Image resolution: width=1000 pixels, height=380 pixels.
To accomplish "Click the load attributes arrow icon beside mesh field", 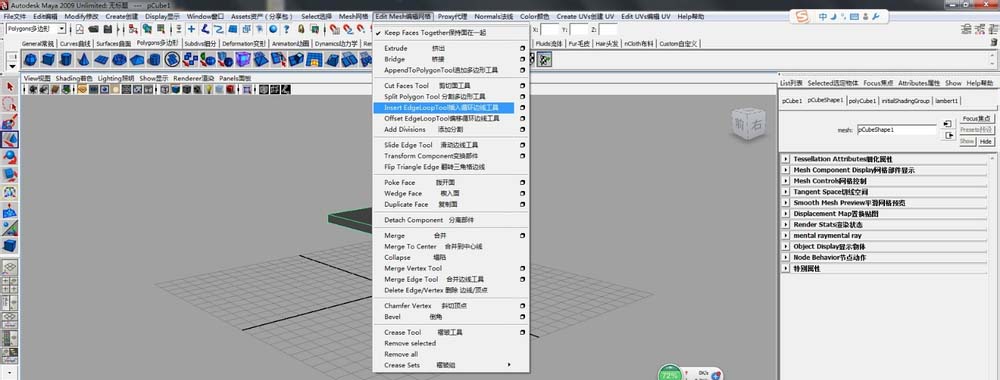I will pyautogui.click(x=948, y=124).
